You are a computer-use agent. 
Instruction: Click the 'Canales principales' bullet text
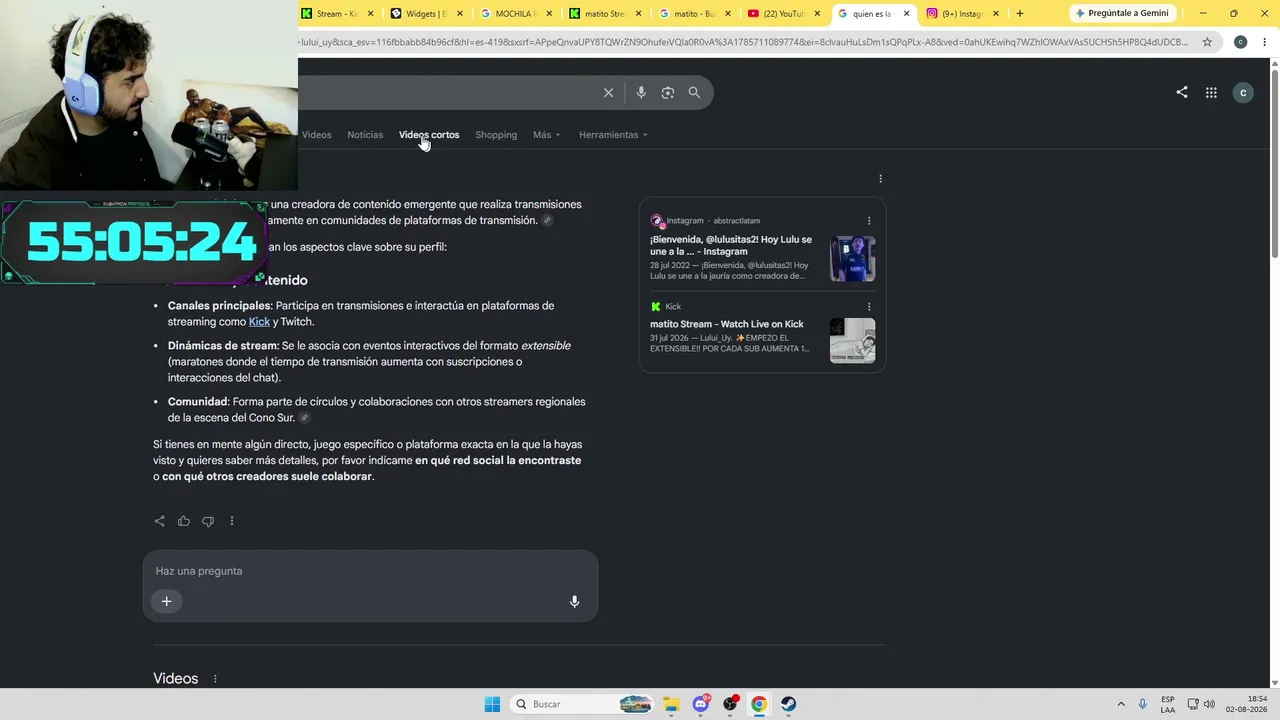(x=361, y=314)
